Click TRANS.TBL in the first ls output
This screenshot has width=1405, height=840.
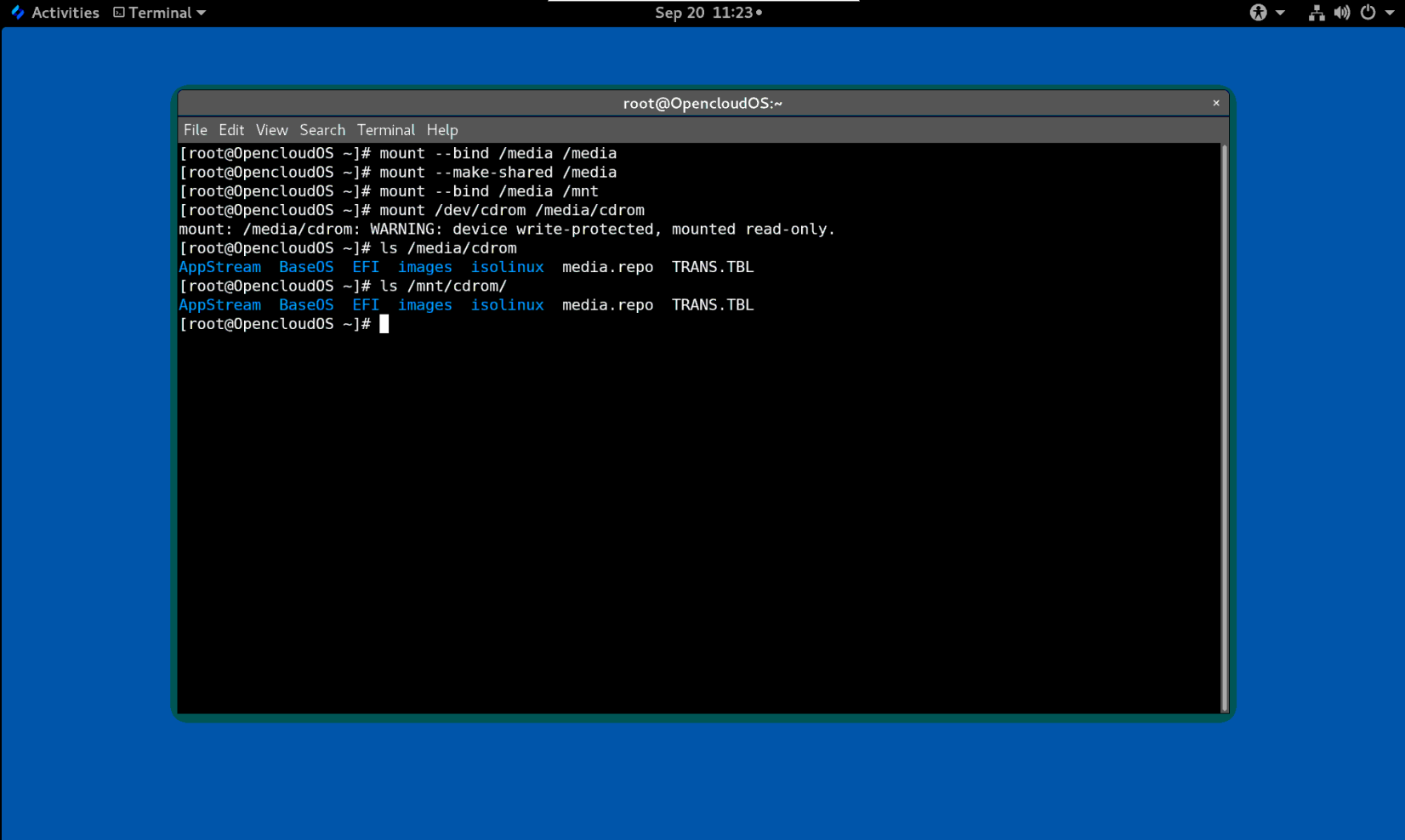pos(713,267)
